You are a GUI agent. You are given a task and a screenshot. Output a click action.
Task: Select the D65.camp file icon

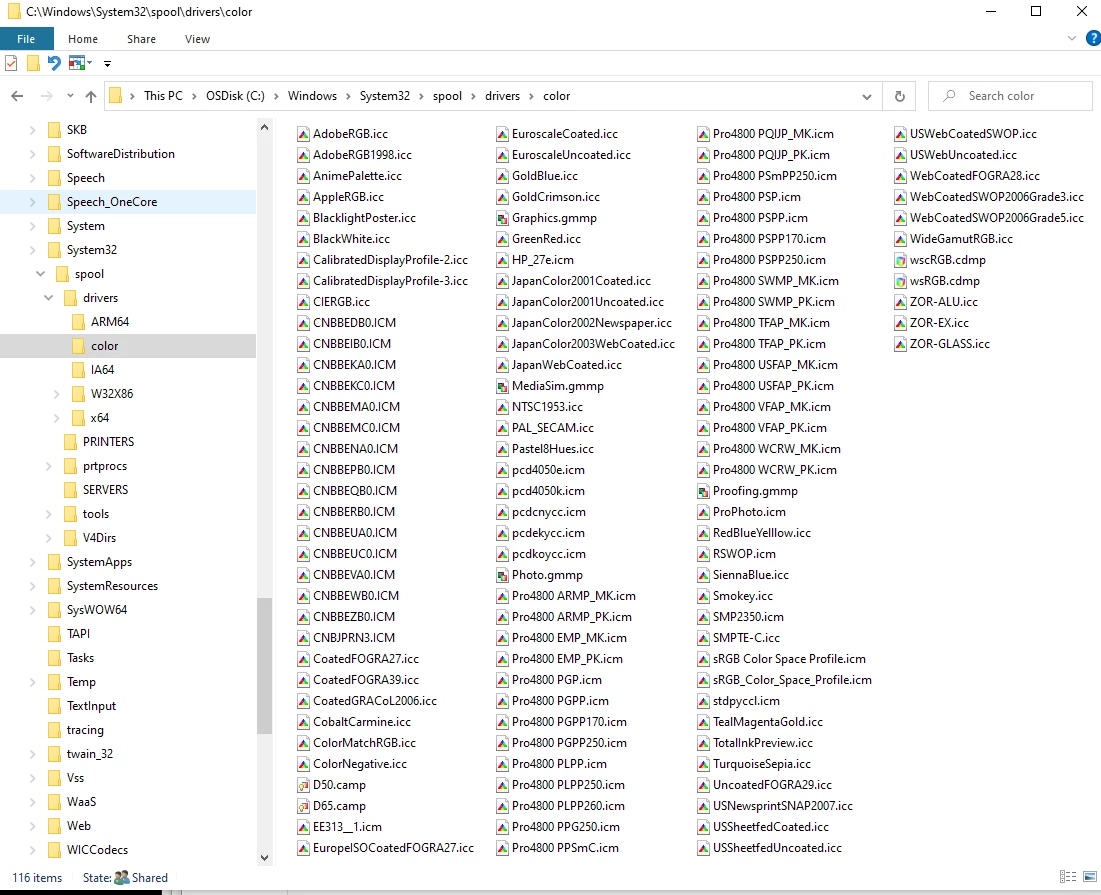(x=303, y=806)
